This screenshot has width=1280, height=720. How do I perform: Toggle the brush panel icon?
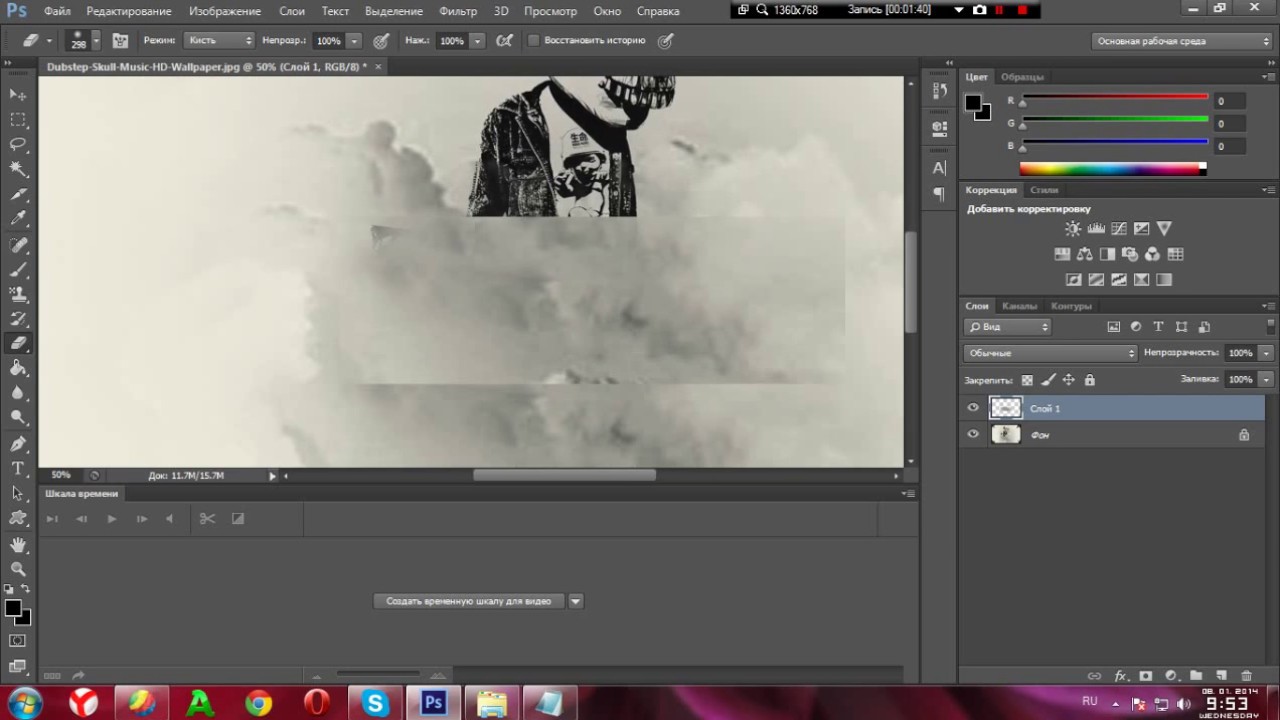point(120,41)
